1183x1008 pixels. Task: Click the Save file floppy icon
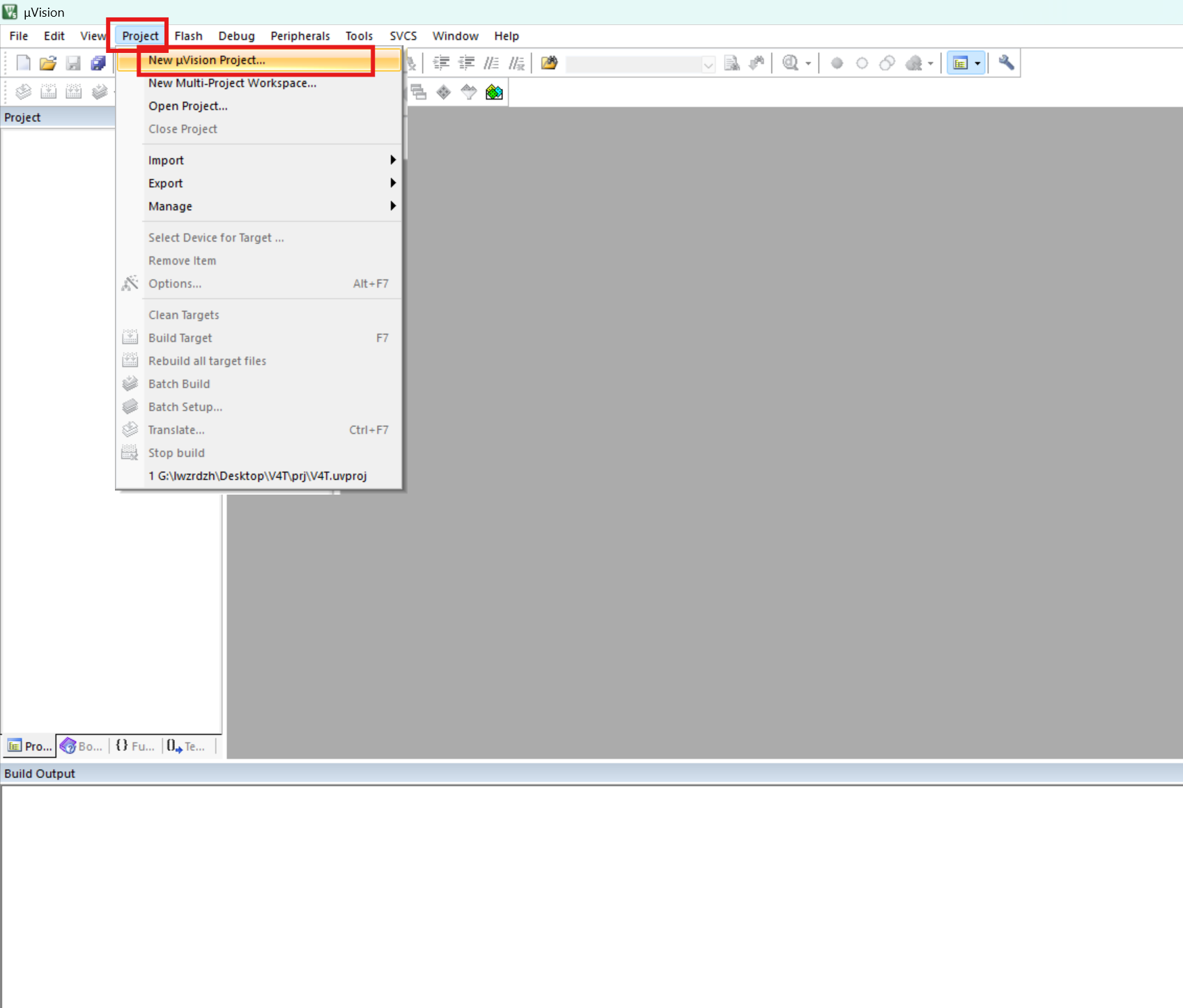73,63
